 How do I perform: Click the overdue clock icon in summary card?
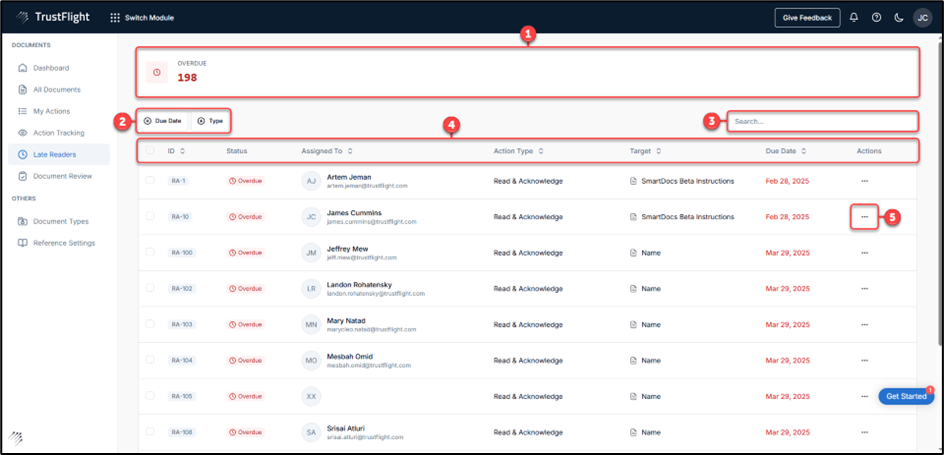(155, 72)
